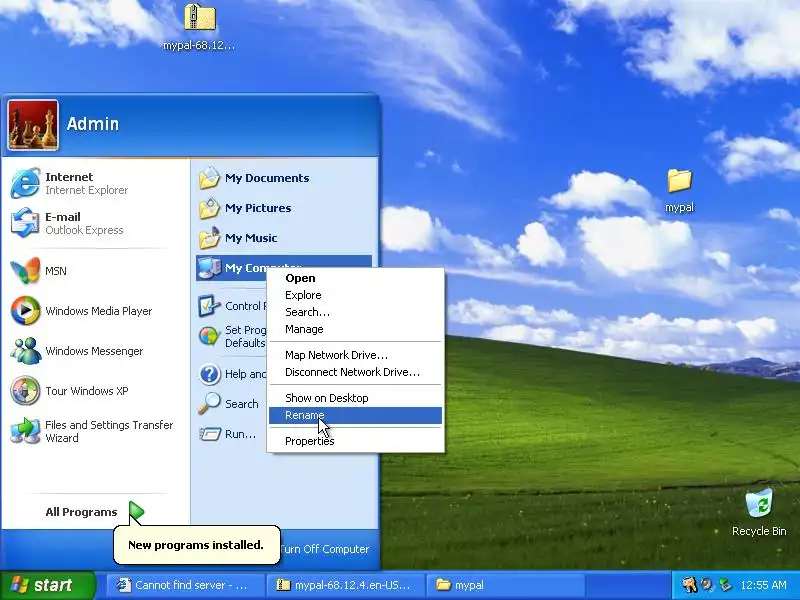Open Help and Support question mark icon
Screen dimensions: 800x600
[x=209, y=374]
